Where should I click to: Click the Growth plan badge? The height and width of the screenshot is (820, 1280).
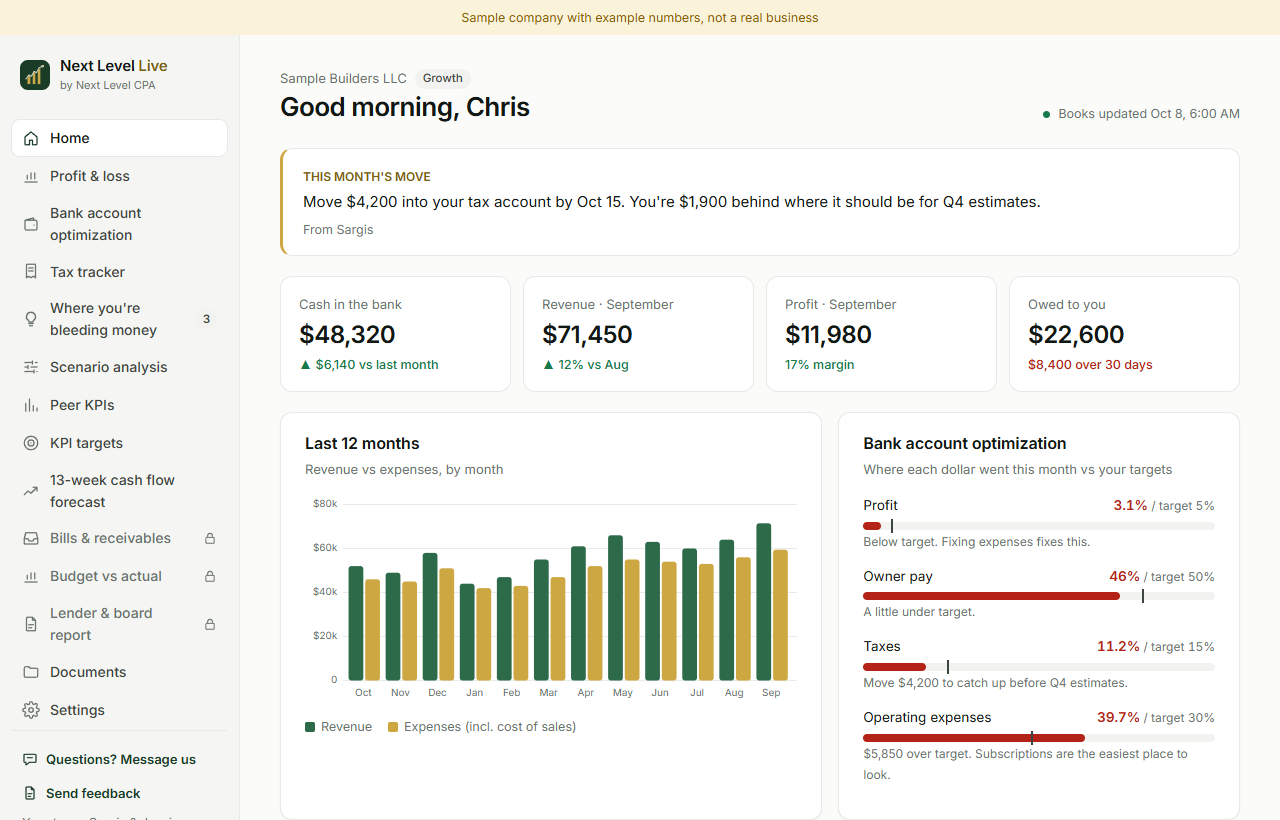[443, 78]
